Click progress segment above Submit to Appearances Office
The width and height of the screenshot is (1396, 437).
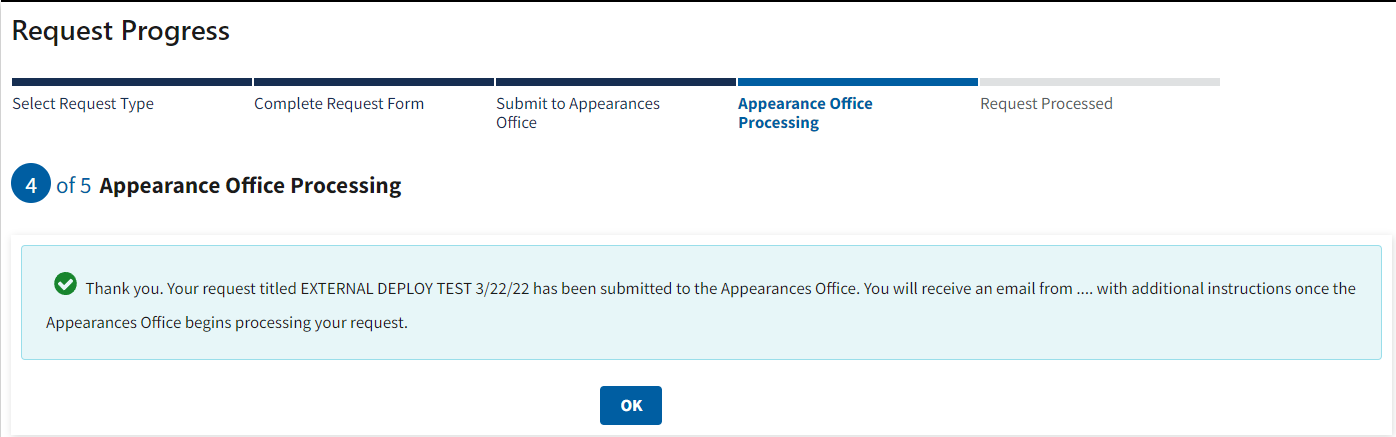(x=616, y=82)
